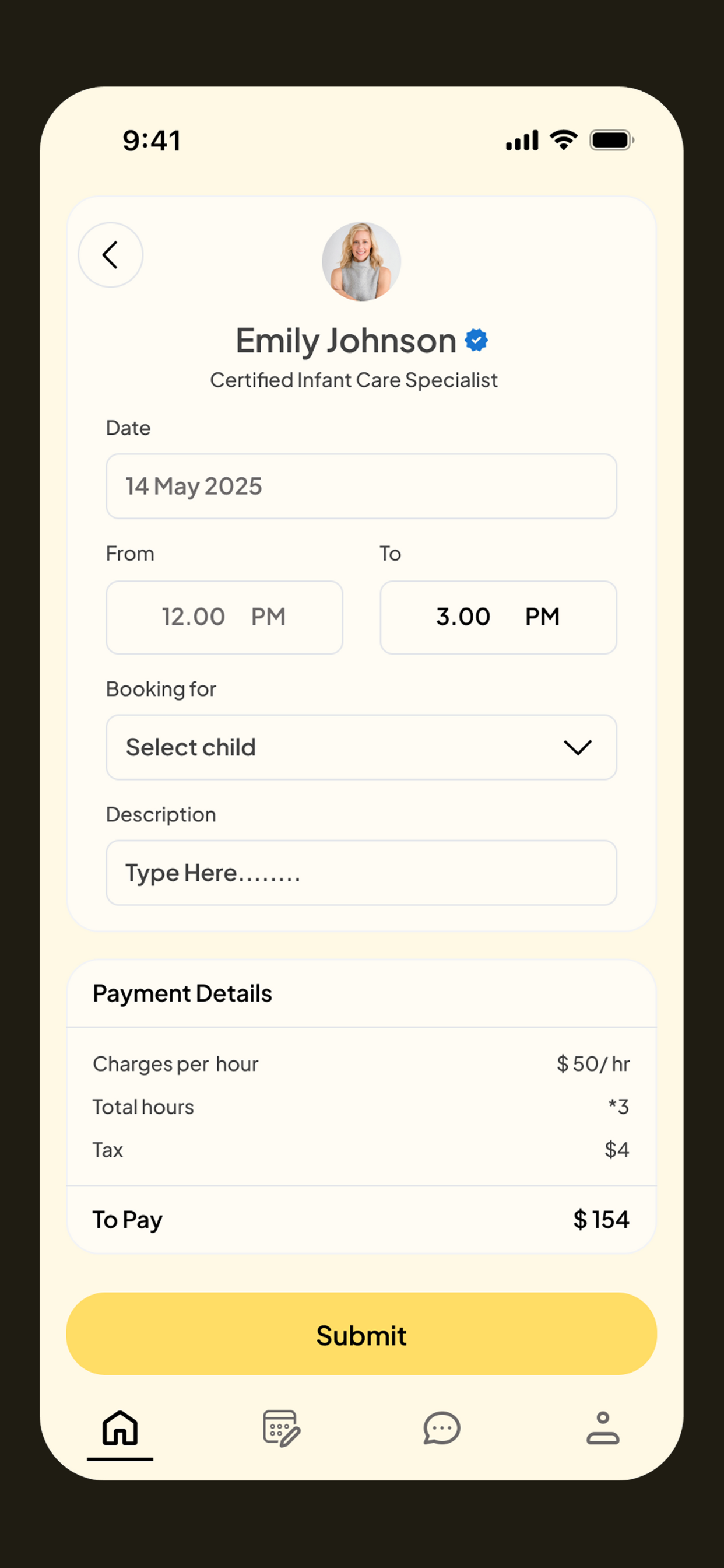This screenshot has width=724, height=1568.
Task: Select the From time 12.00 PM
Action: click(224, 617)
